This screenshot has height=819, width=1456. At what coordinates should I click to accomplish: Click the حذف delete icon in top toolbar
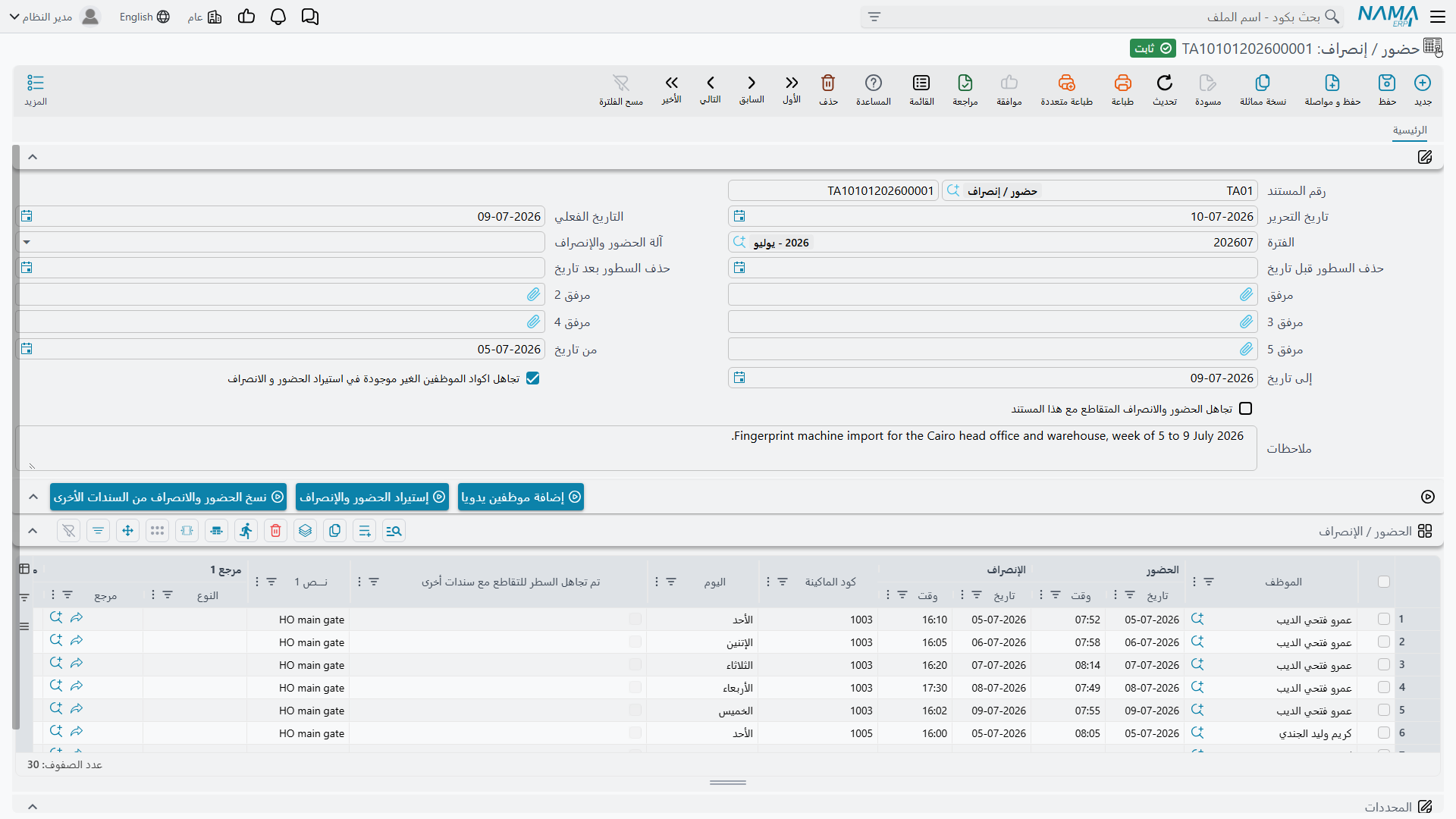(828, 83)
